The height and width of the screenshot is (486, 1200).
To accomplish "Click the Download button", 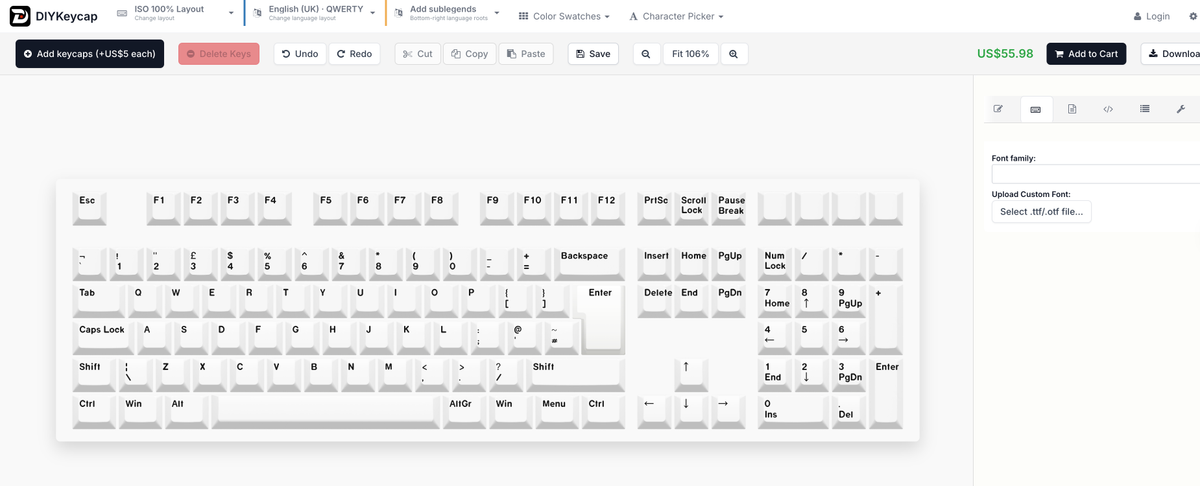I will click(x=1170, y=54).
